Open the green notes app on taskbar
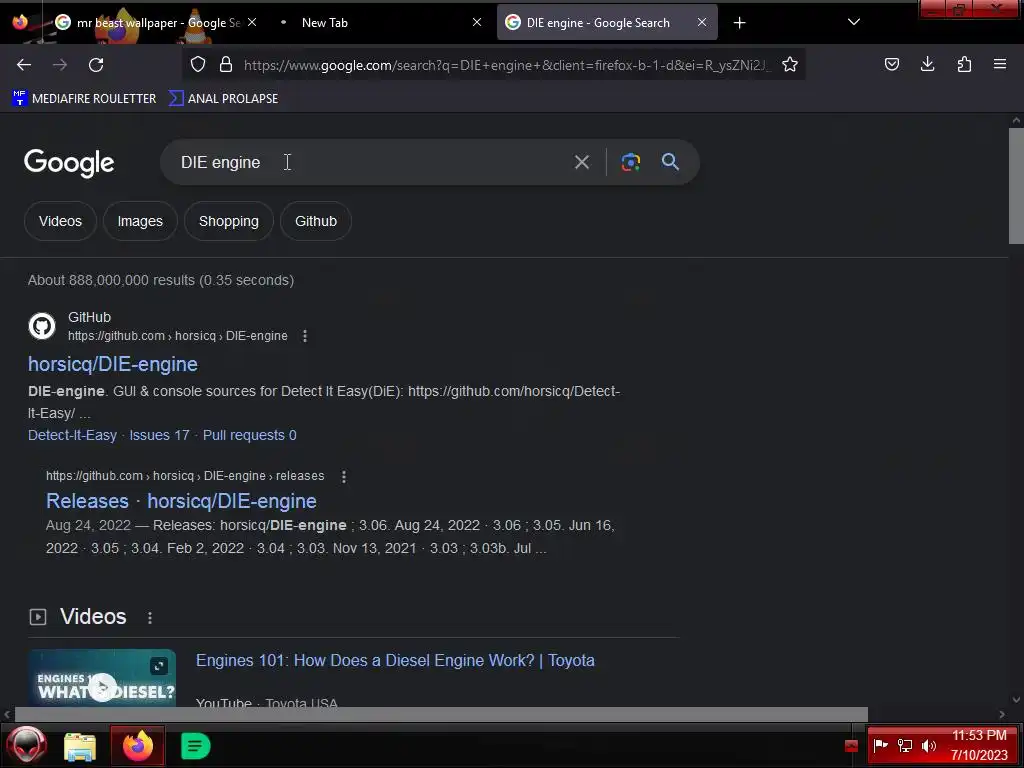This screenshot has height=768, width=1024. coord(195,746)
